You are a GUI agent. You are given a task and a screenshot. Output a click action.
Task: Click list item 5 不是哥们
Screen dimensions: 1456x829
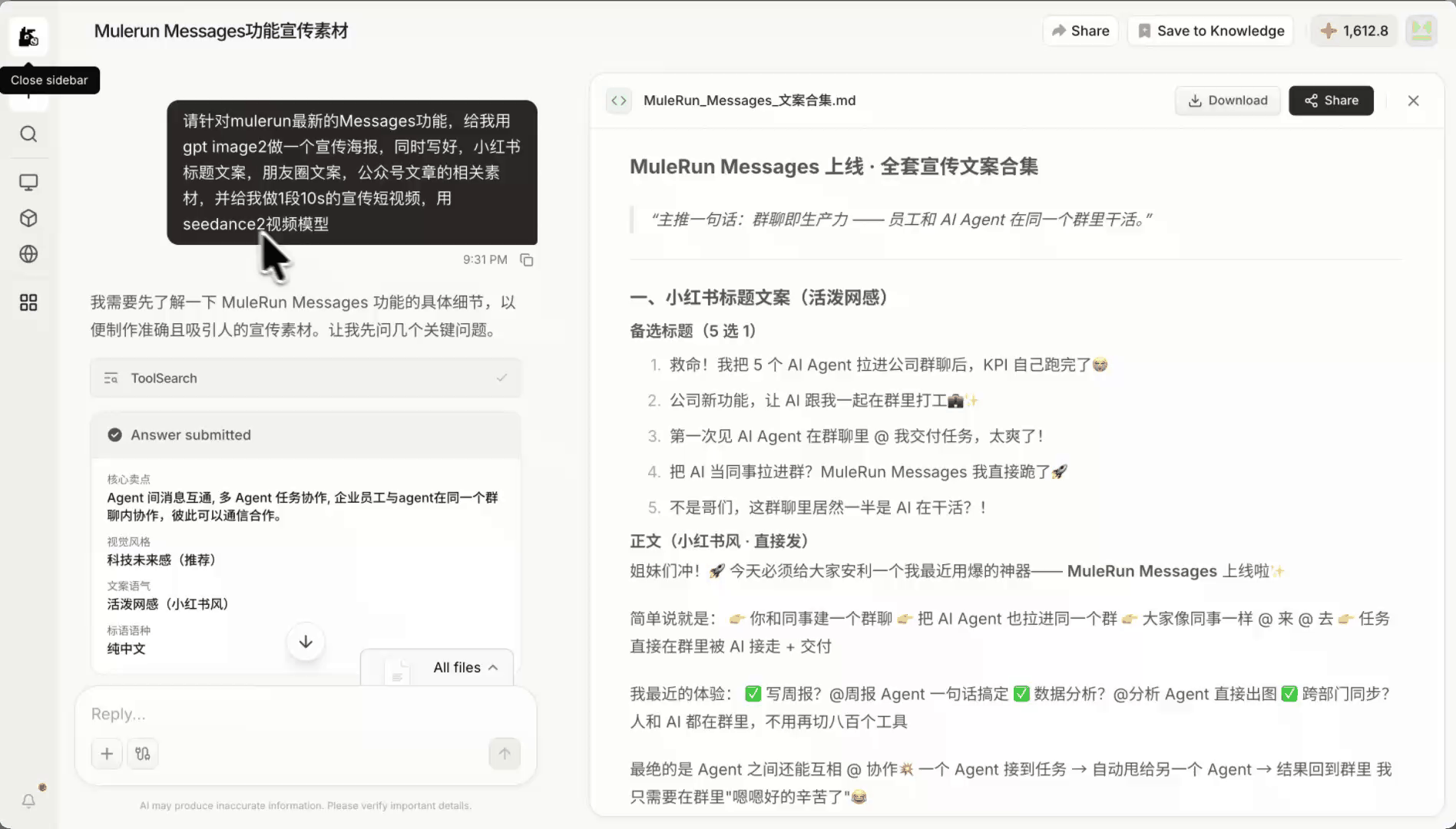(x=829, y=507)
